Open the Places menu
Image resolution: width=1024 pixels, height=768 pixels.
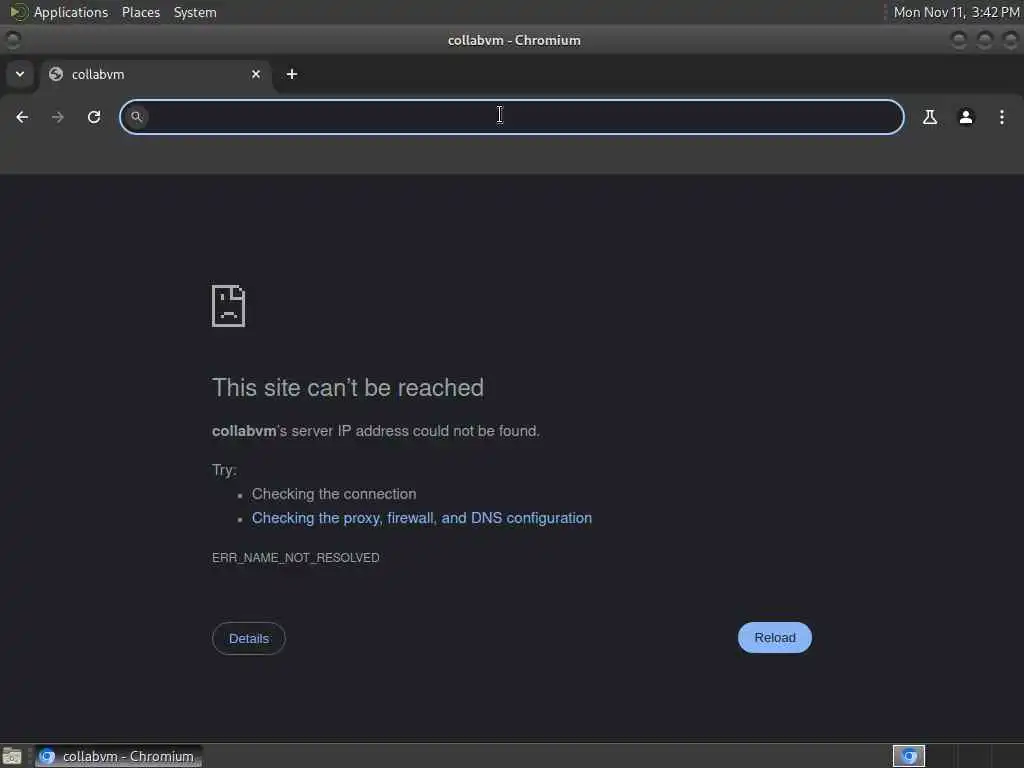coord(141,12)
